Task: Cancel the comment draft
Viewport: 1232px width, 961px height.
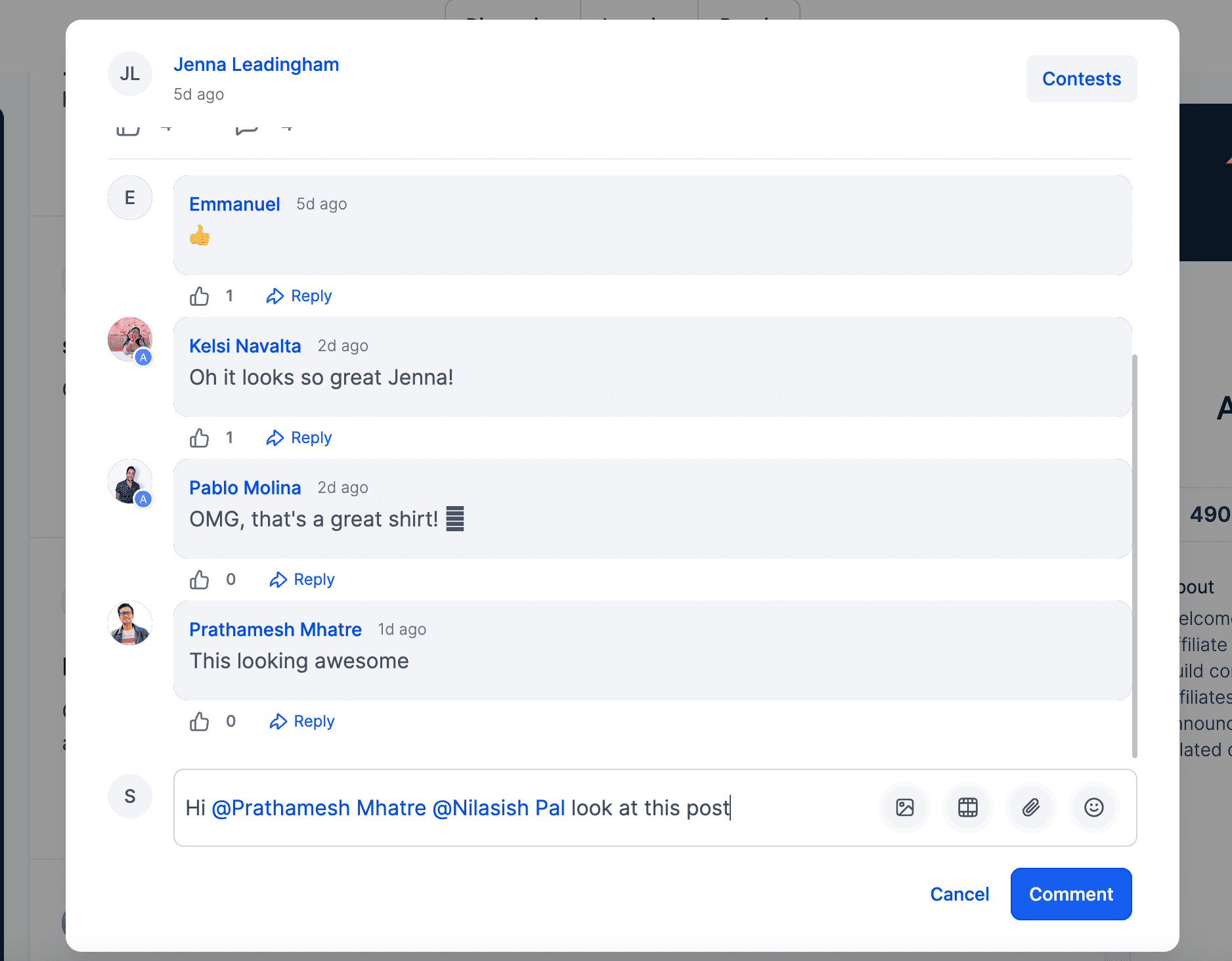Action: [x=959, y=894]
